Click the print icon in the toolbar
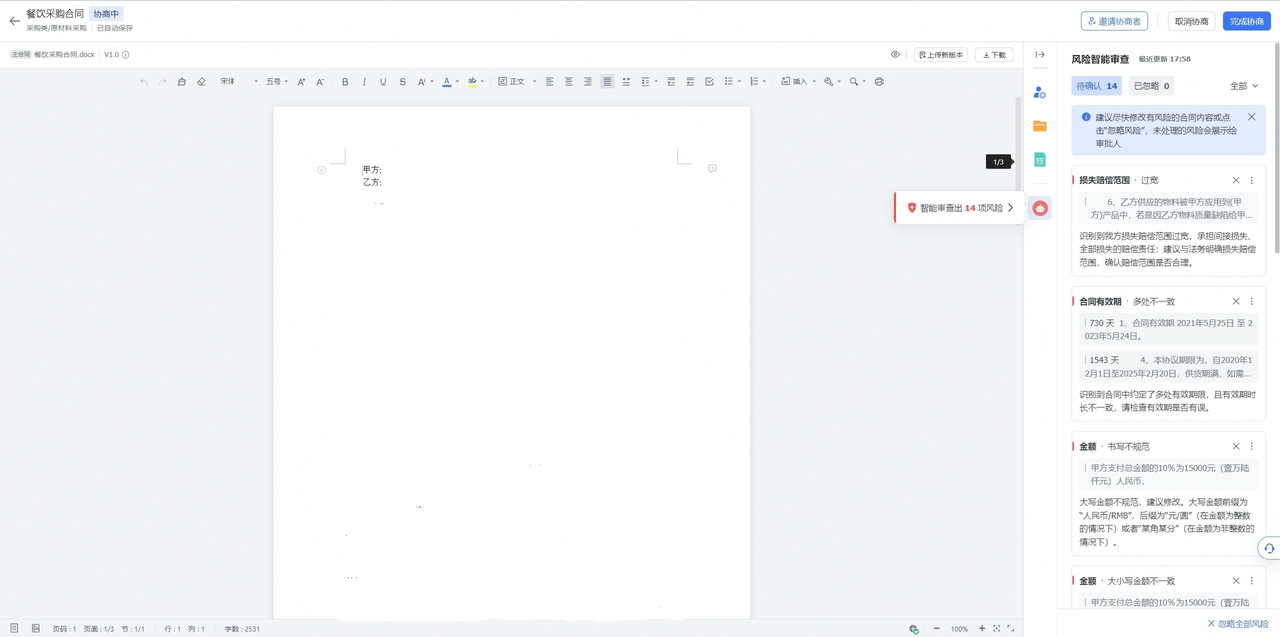Viewport: 1280px width, 637px height. (x=879, y=82)
